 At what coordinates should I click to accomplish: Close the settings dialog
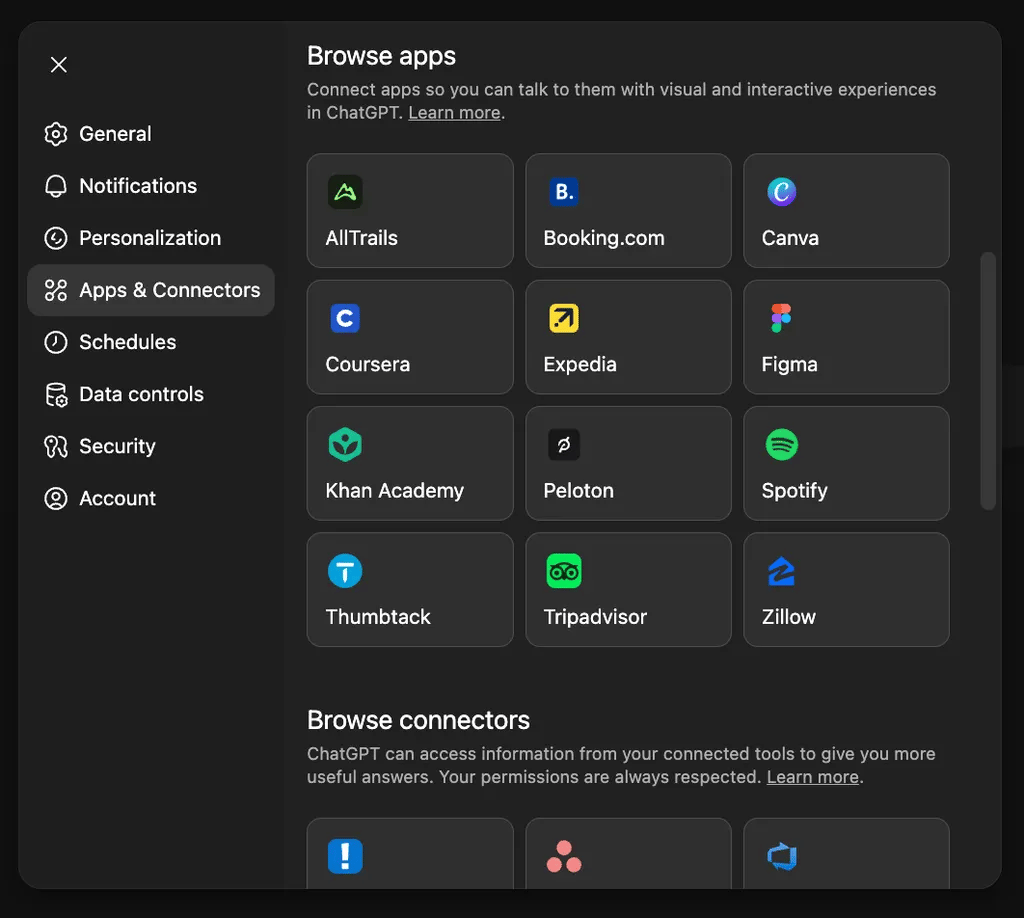pyautogui.click(x=59, y=65)
